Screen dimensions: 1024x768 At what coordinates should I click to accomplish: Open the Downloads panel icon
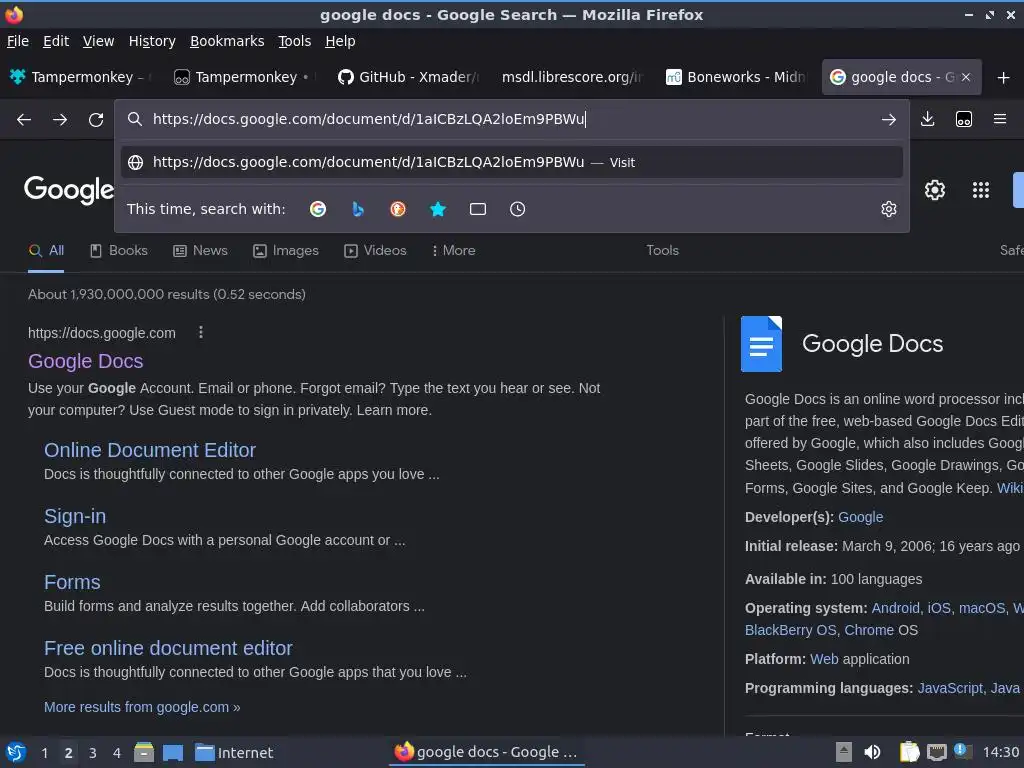pos(927,119)
